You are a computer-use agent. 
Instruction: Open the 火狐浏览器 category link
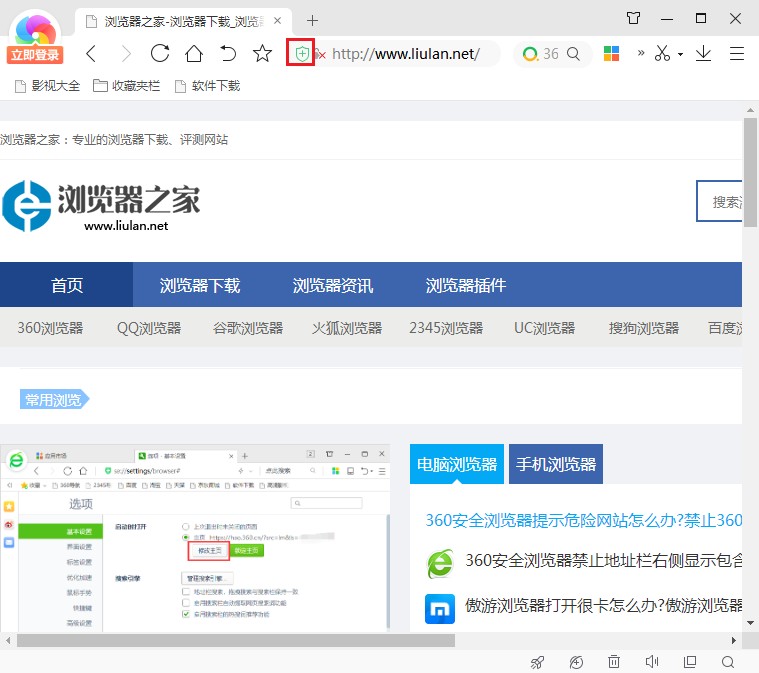coord(347,328)
